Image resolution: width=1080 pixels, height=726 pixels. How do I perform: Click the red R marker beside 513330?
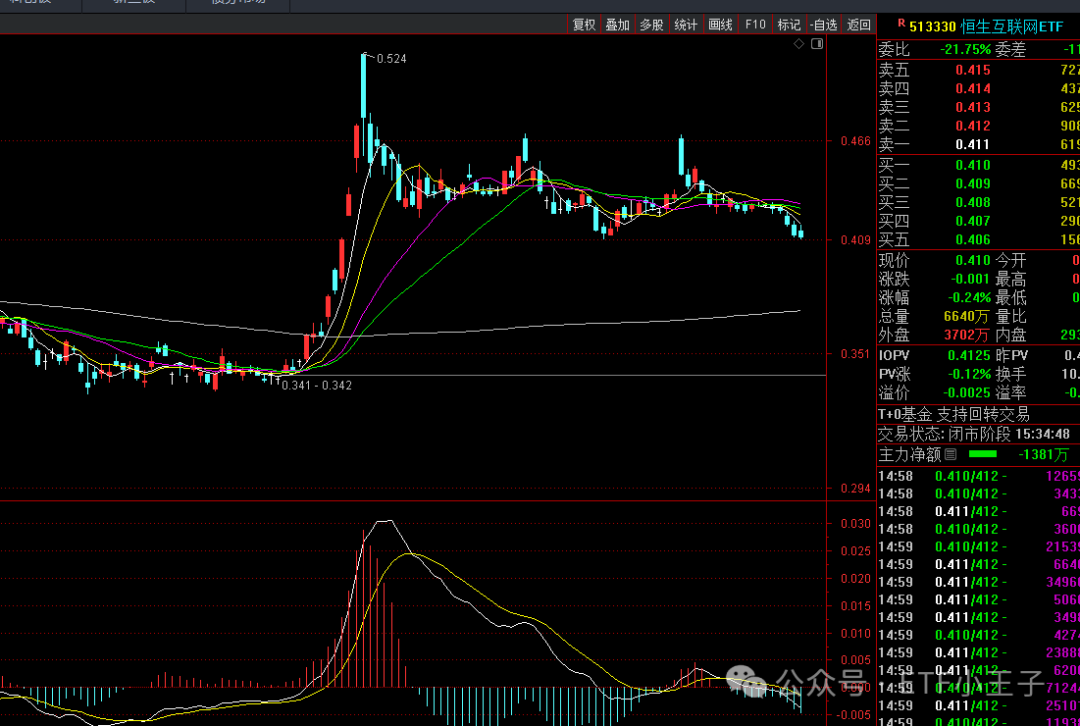901,23
